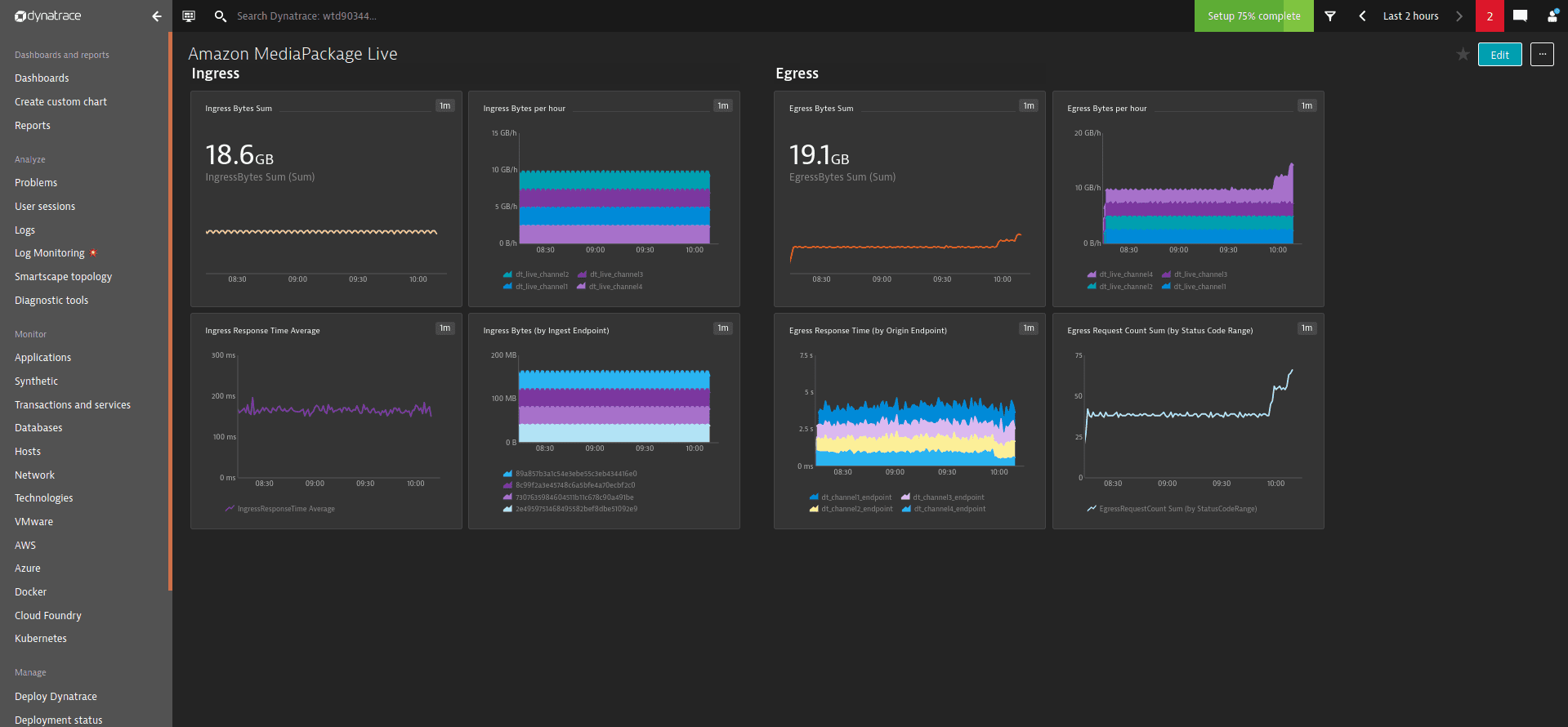
Task: Open the chat message icon
Action: click(x=1521, y=16)
